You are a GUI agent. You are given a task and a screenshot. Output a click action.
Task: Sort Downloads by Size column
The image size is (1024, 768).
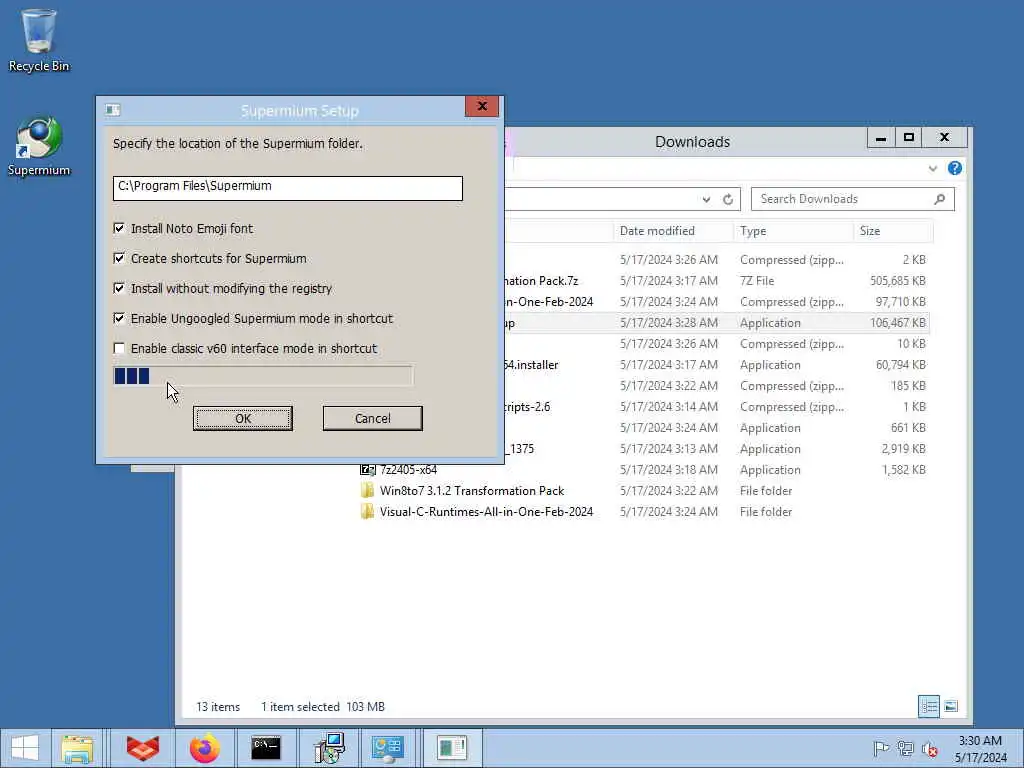click(x=893, y=231)
